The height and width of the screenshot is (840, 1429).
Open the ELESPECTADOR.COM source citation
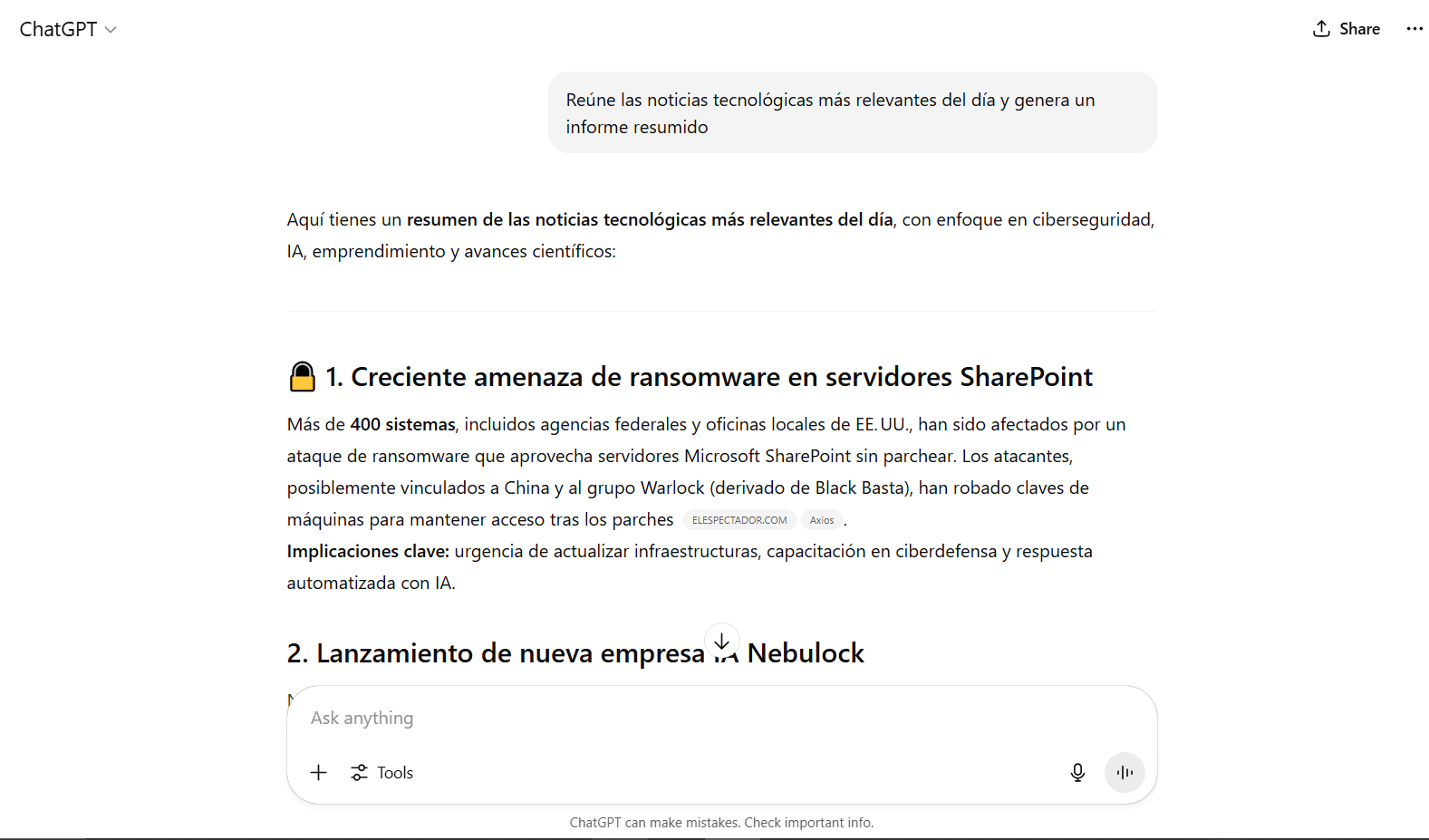739,520
